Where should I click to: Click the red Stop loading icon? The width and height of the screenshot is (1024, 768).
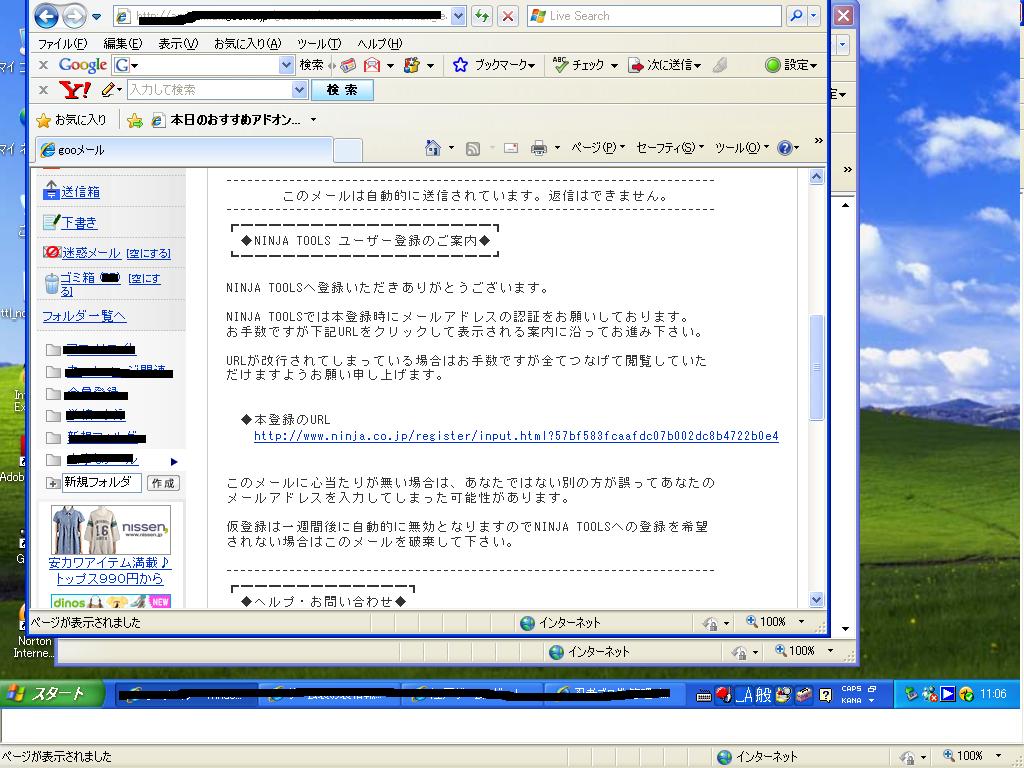pos(508,16)
